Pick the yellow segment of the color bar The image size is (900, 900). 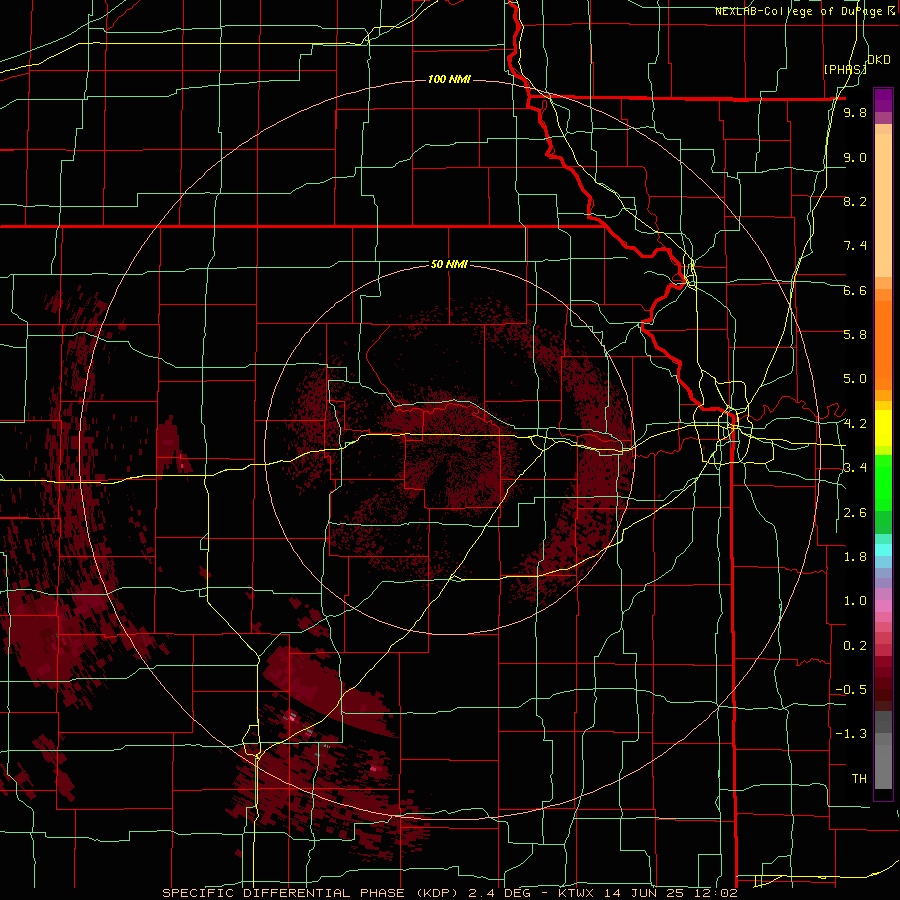[x=883, y=428]
